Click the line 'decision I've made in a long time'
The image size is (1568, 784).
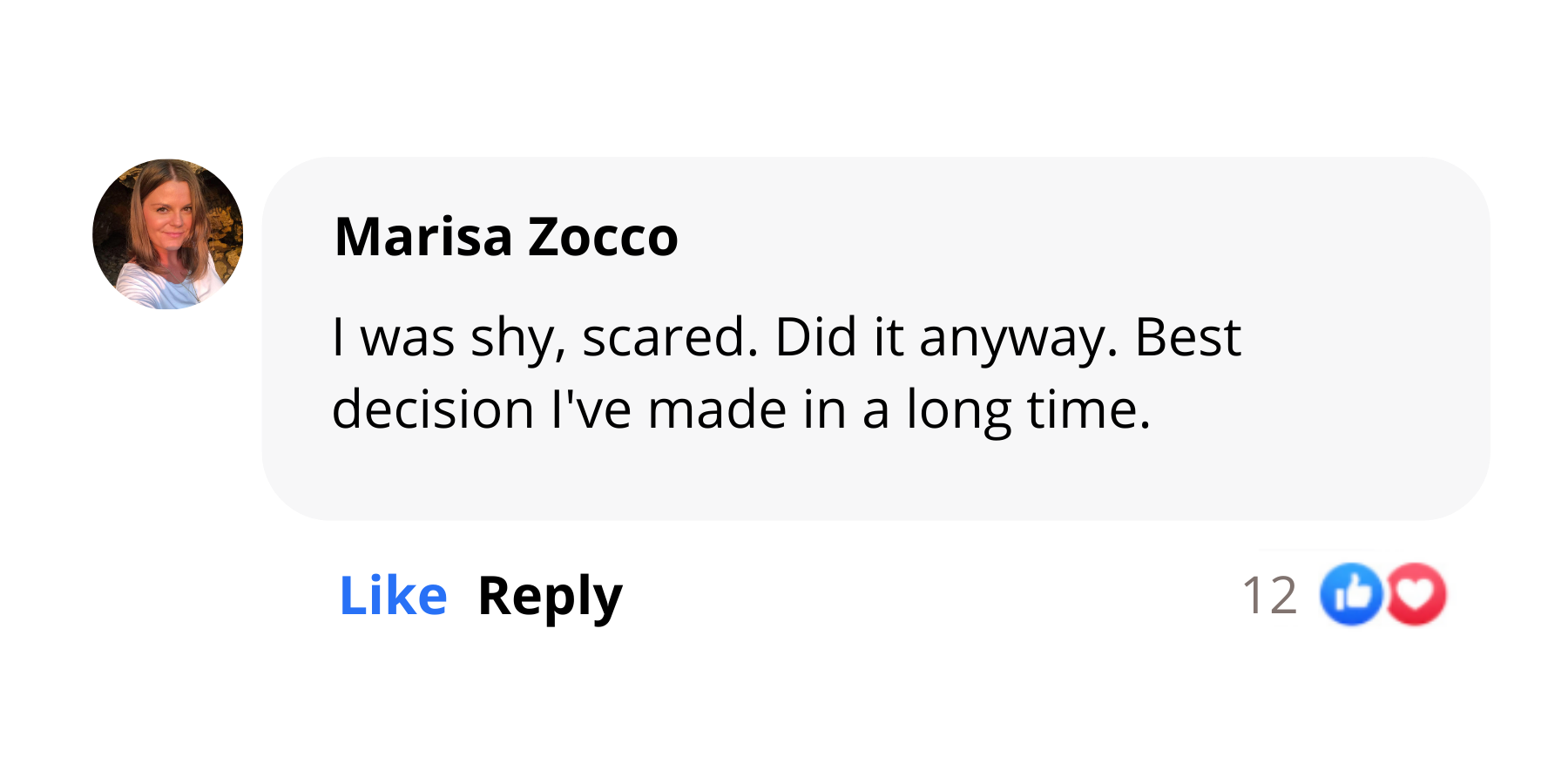pos(741,410)
